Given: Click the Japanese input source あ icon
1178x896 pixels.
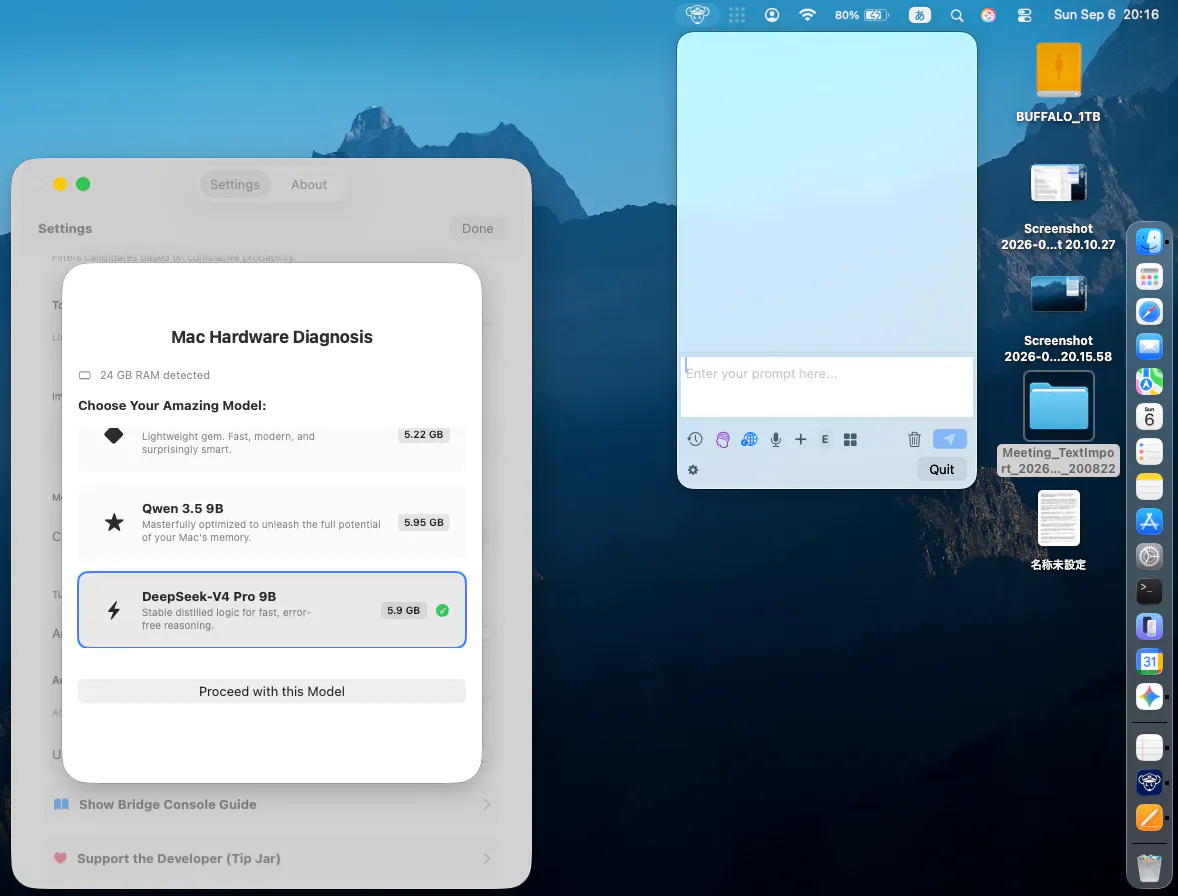Looking at the screenshot, I should click(x=920, y=14).
